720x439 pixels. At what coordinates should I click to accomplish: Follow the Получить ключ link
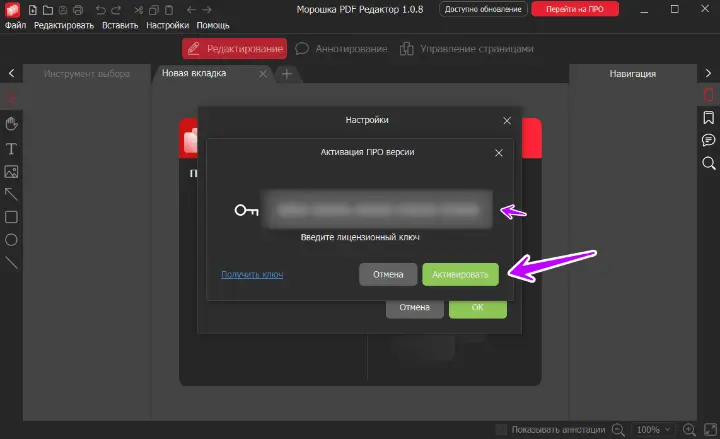(x=252, y=275)
